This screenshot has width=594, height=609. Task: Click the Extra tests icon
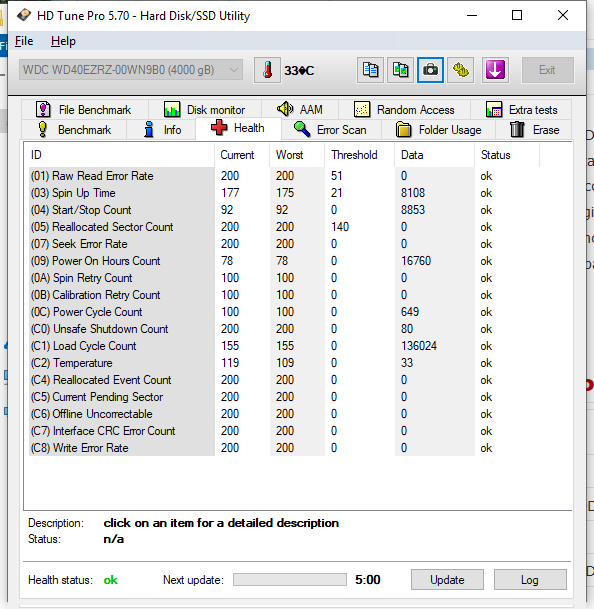pos(494,110)
